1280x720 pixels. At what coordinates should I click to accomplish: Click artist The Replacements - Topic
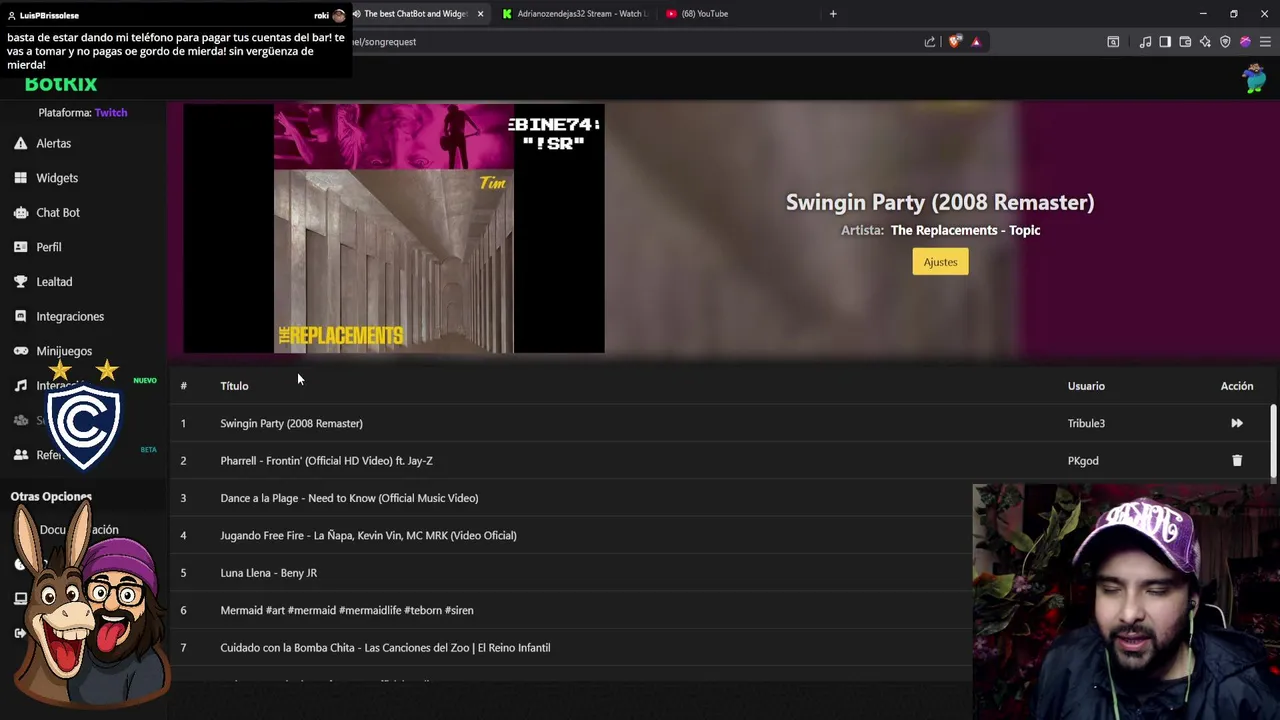pos(965,230)
